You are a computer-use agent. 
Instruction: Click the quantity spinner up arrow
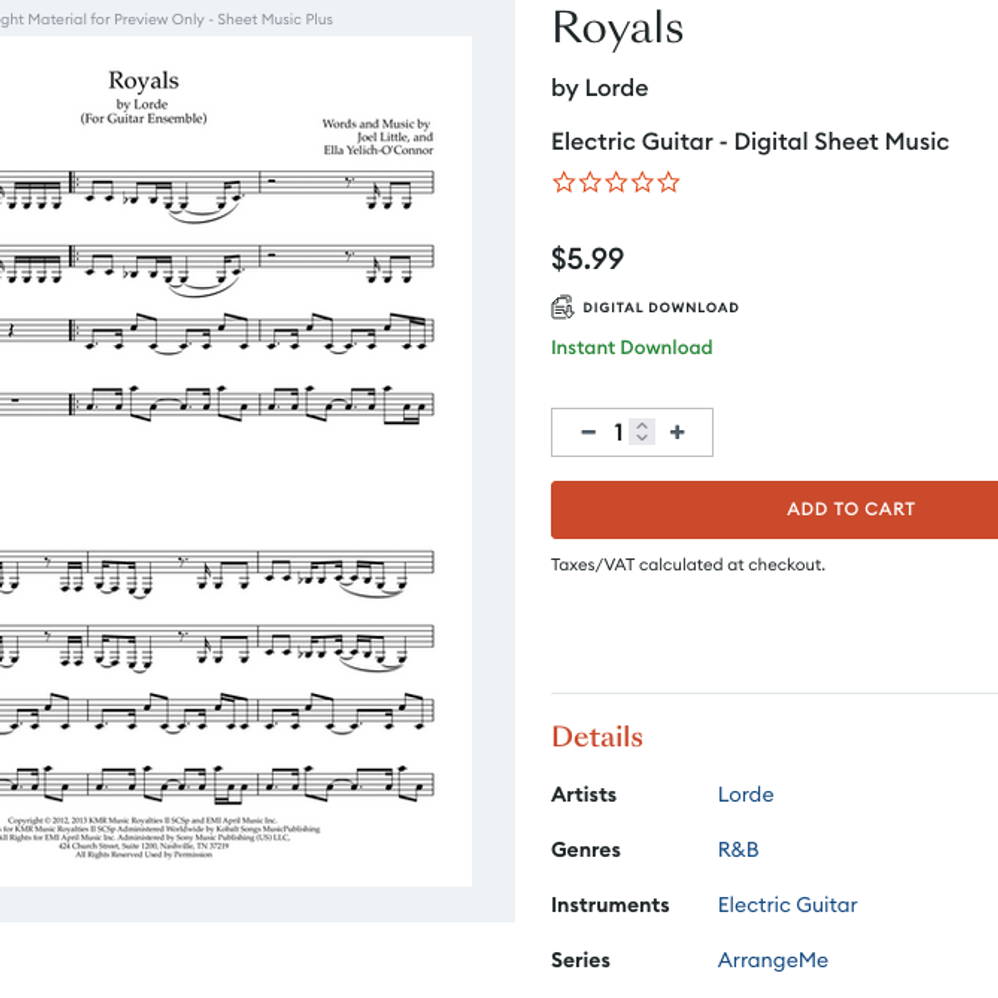point(642,425)
